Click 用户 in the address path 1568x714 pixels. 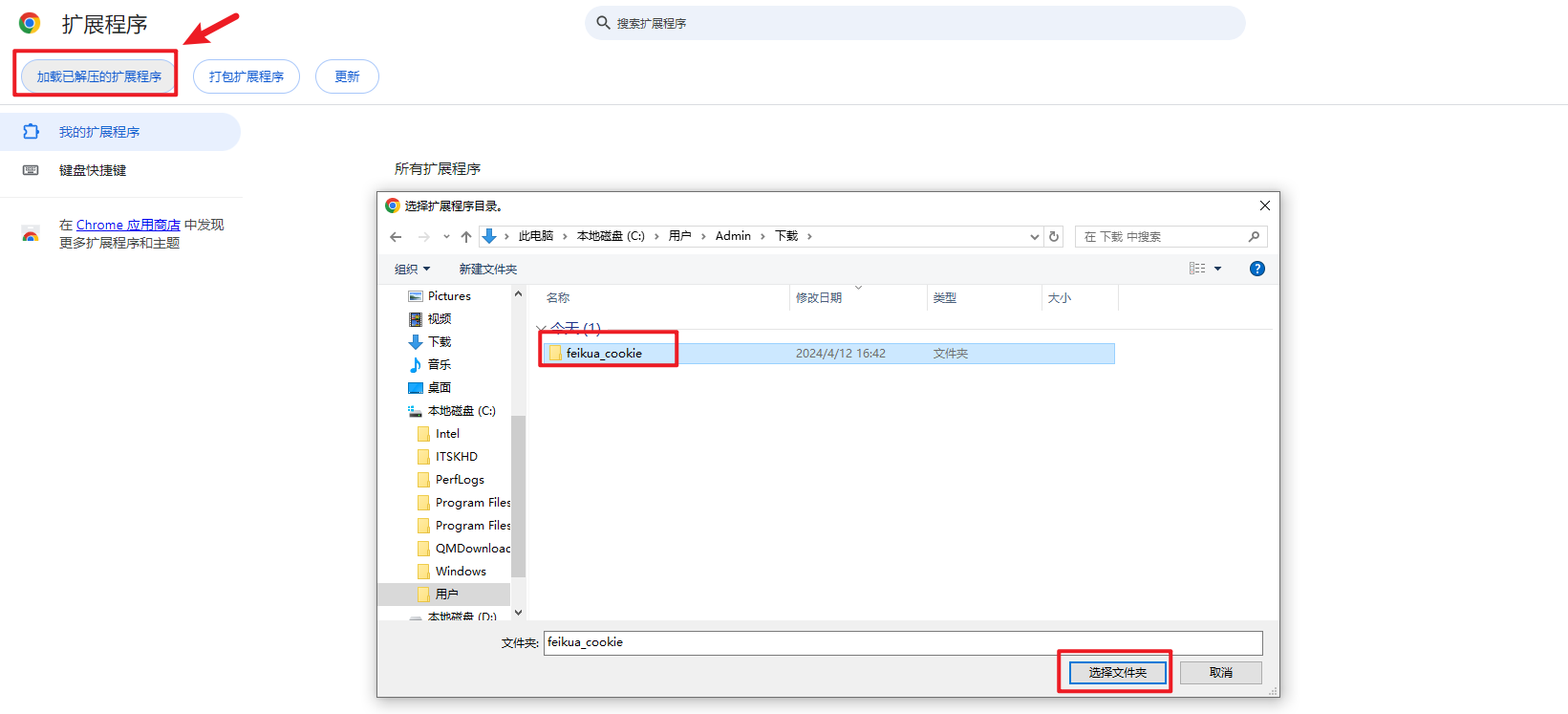(680, 236)
